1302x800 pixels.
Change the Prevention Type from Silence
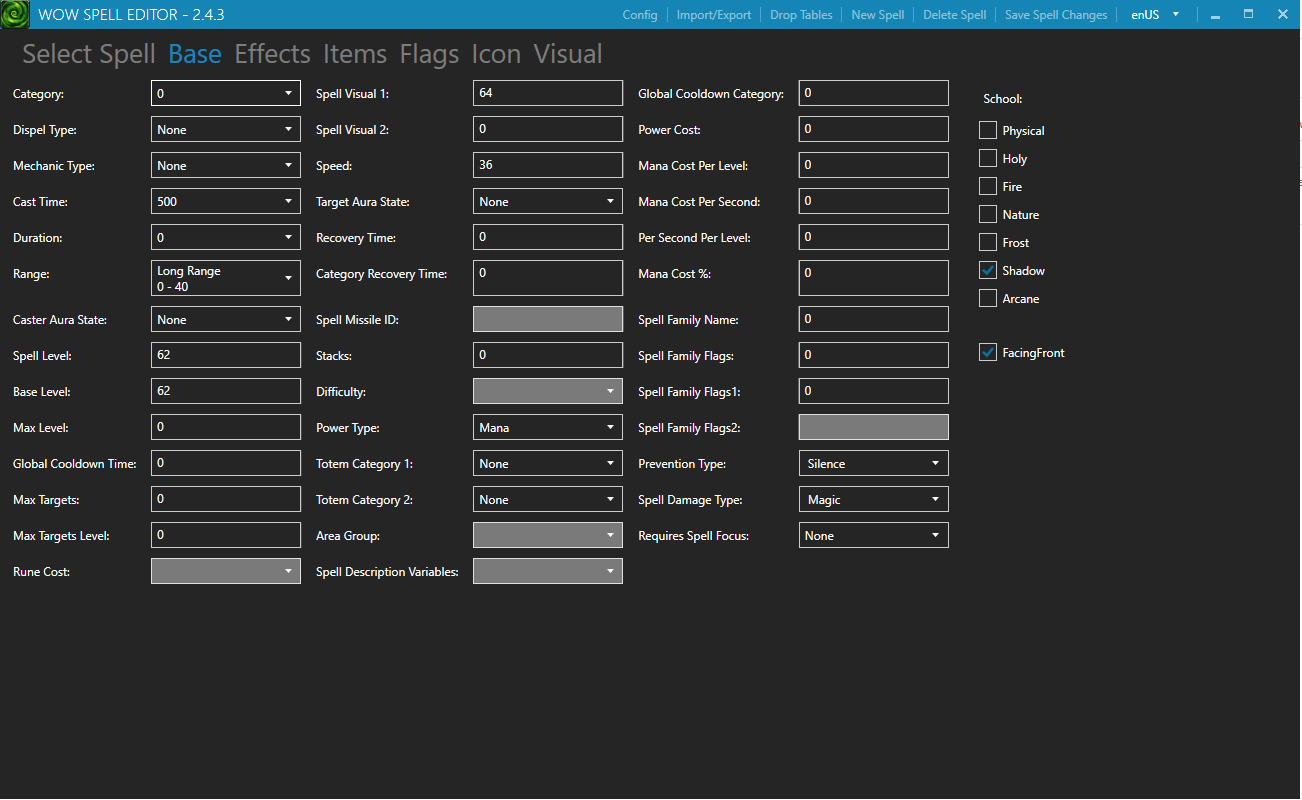click(872, 463)
